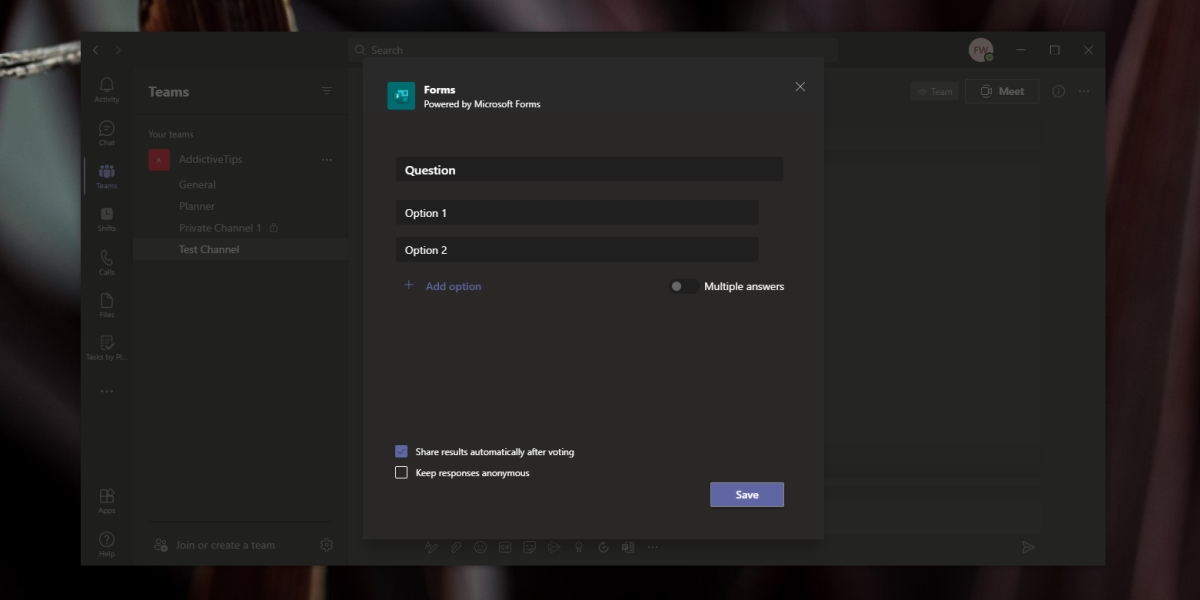Open the General channel
The height and width of the screenshot is (600, 1200).
tap(197, 184)
